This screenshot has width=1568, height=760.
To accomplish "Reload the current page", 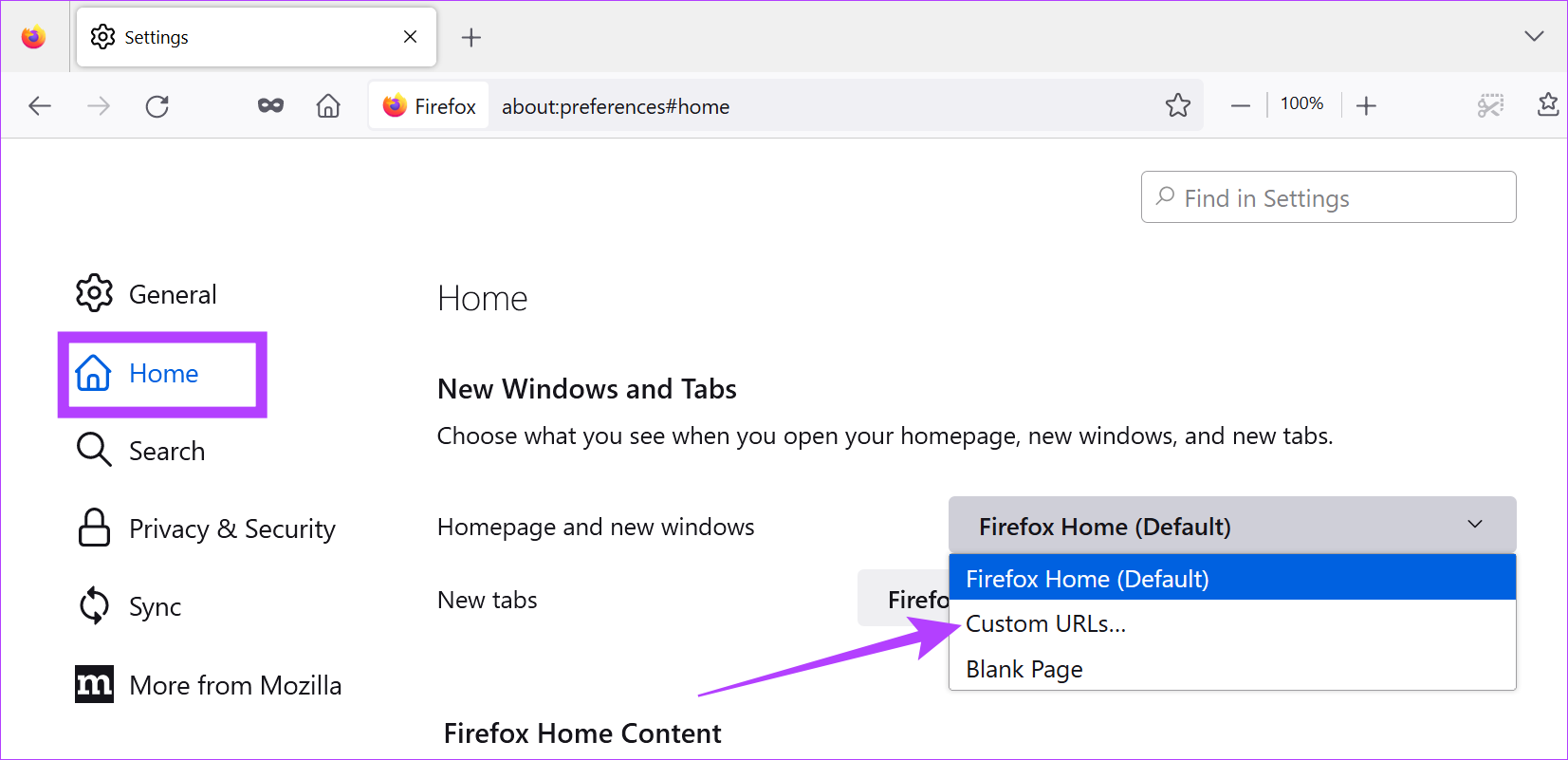I will point(157,106).
